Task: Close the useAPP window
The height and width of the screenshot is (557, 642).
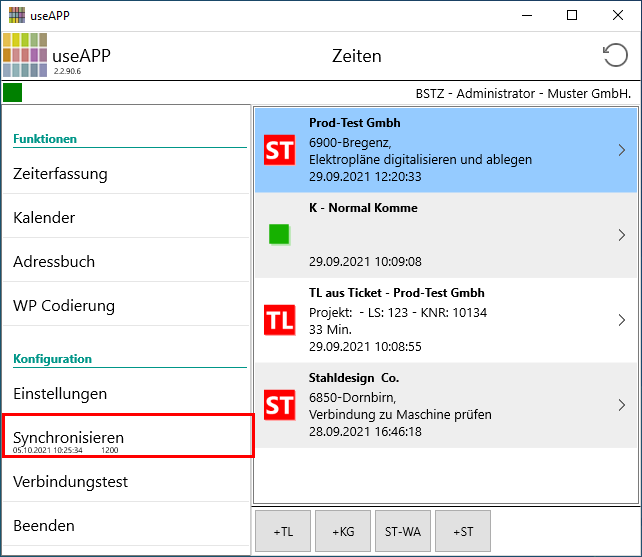Action: [618, 15]
